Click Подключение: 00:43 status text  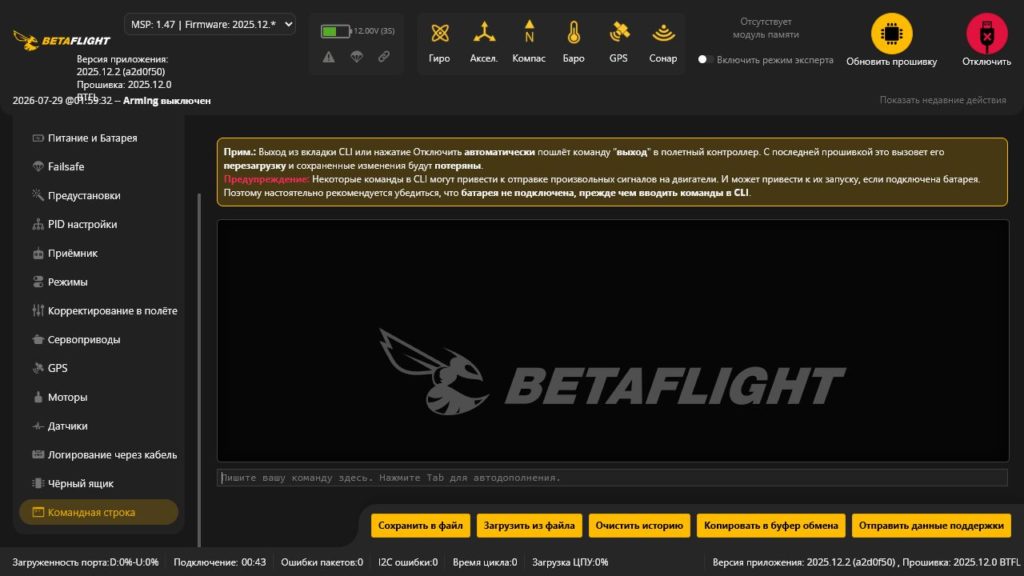click(x=219, y=562)
